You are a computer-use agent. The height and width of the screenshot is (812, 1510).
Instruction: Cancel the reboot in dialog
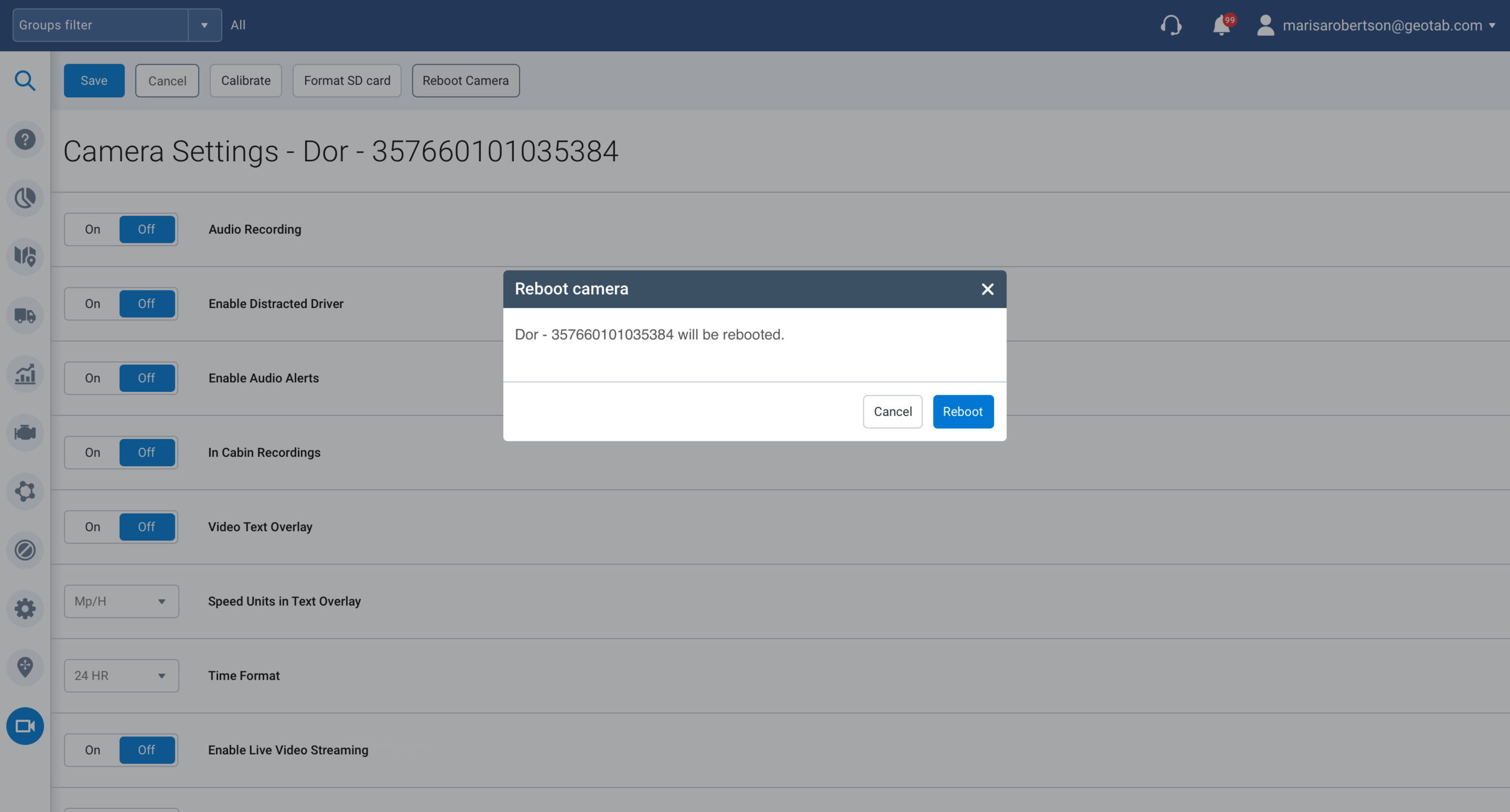click(x=893, y=412)
